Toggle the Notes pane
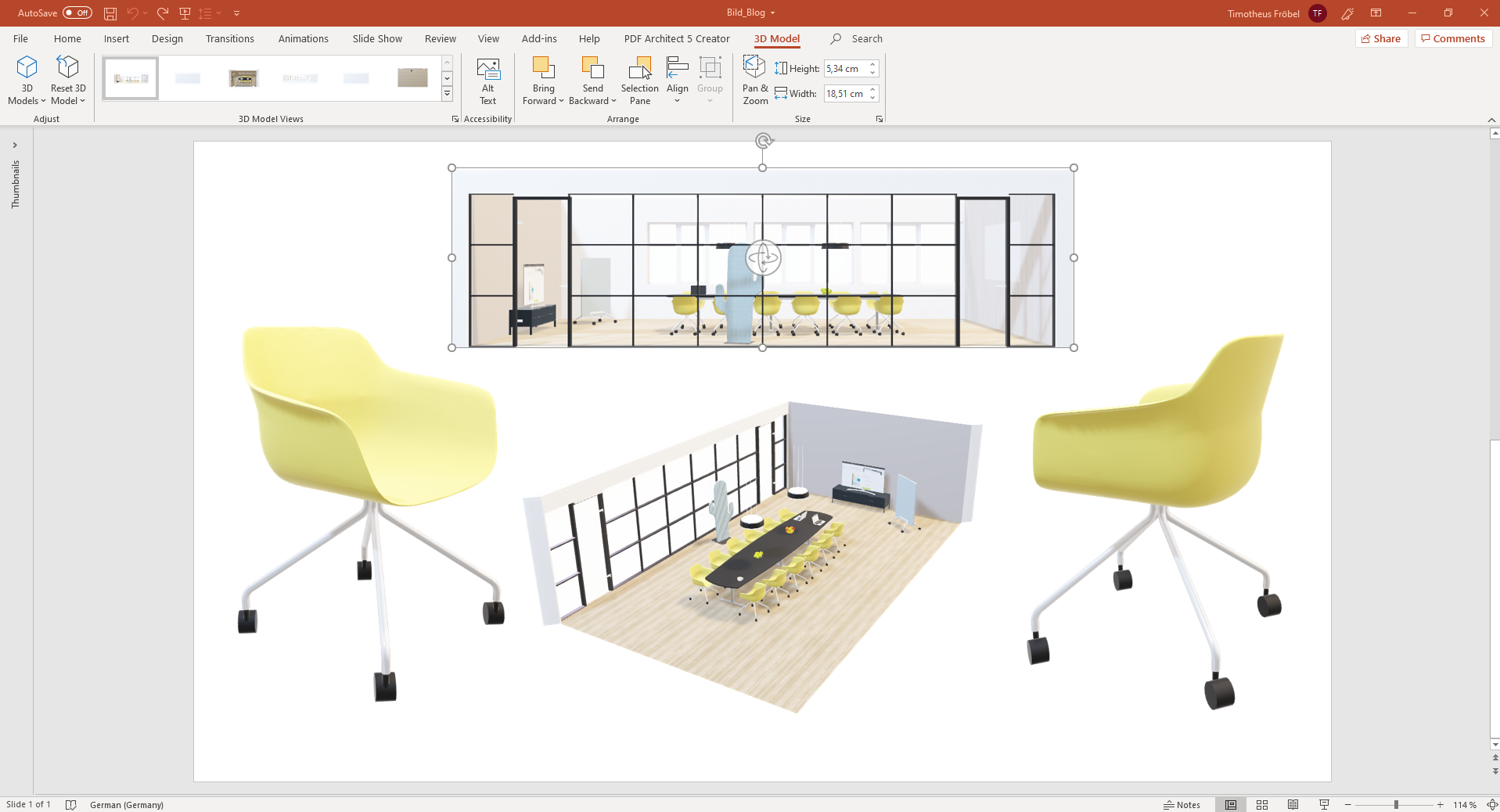This screenshot has width=1500, height=812. click(x=1182, y=804)
